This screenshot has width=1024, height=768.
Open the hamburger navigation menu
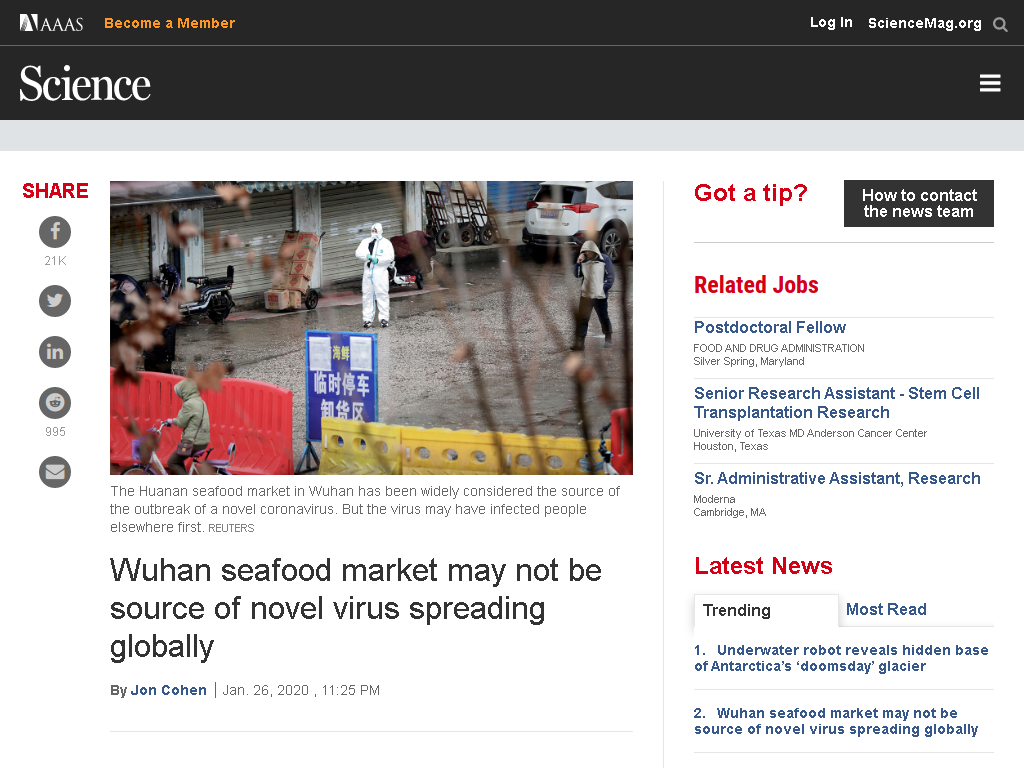tap(990, 83)
